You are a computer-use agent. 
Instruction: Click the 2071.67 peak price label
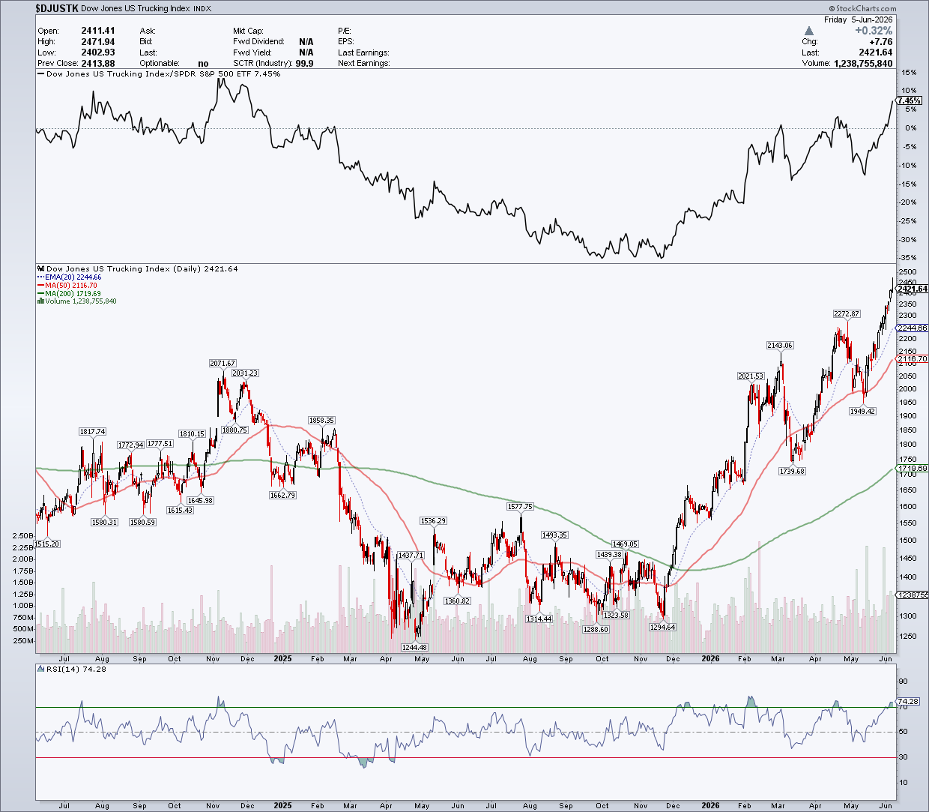coord(223,363)
